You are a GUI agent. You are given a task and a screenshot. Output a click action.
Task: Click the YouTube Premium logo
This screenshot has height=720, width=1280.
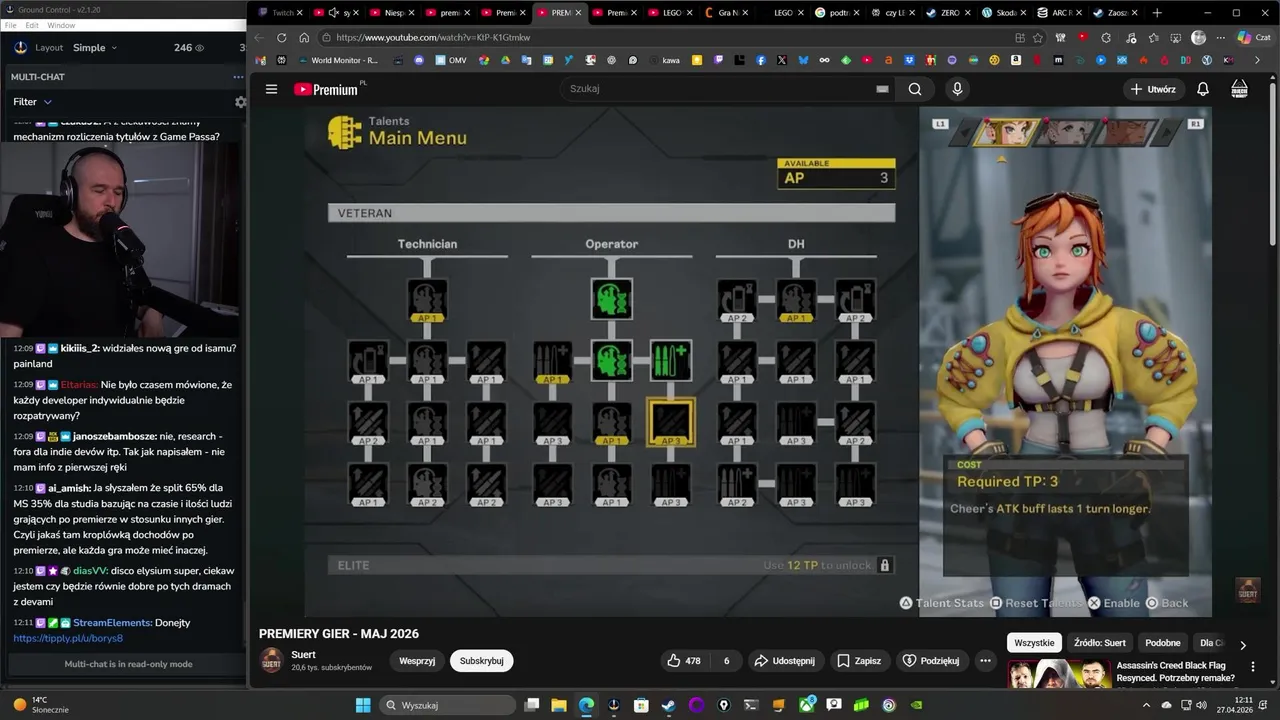click(326, 89)
